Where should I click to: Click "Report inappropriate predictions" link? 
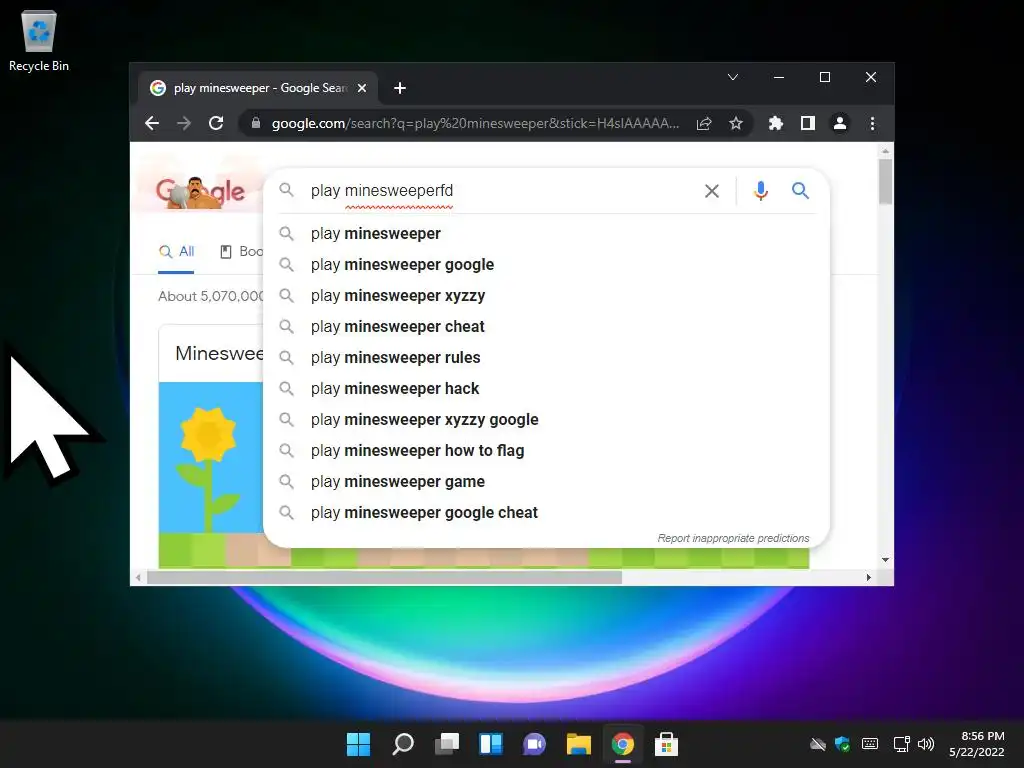[733, 538]
